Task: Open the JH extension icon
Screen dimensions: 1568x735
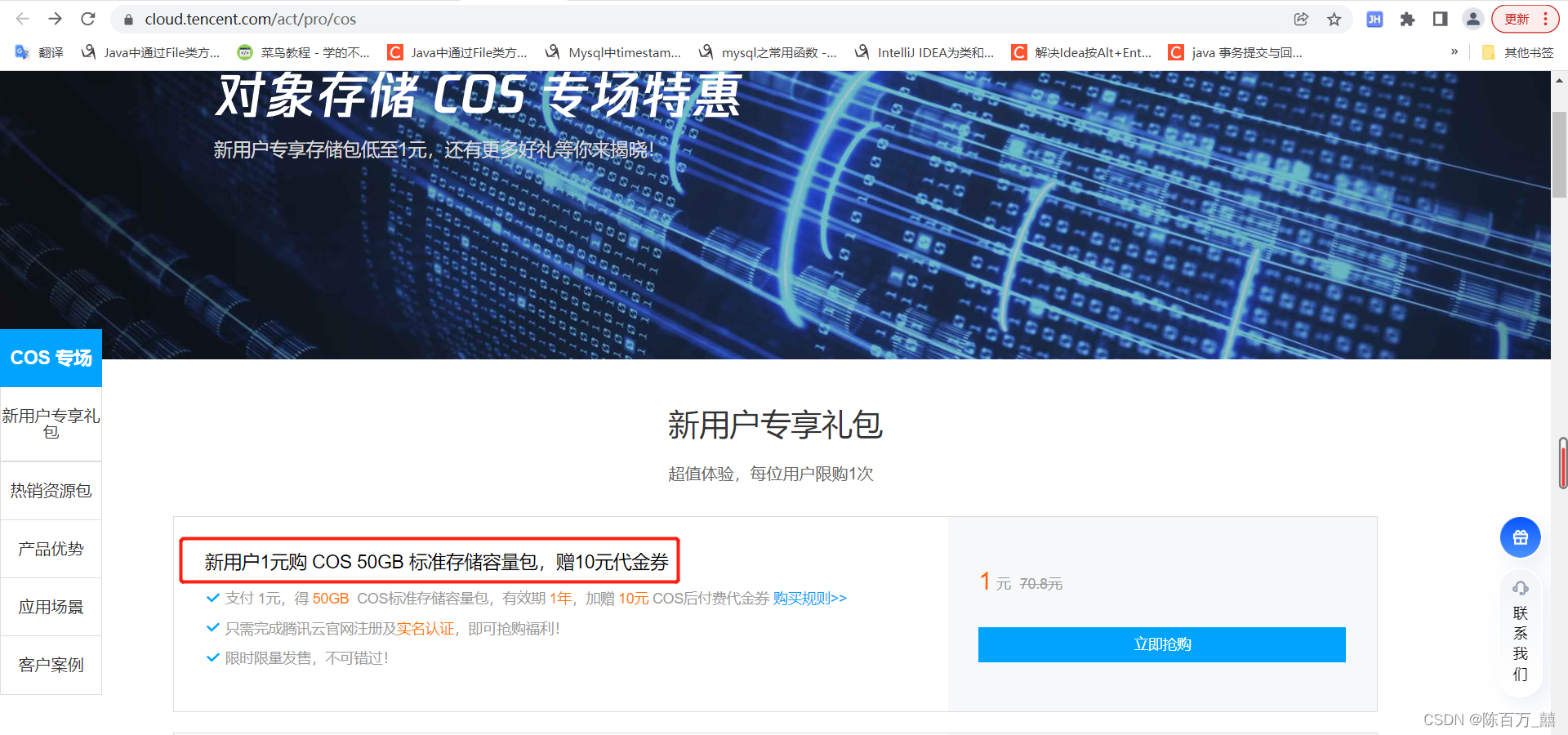Action: 1374,19
